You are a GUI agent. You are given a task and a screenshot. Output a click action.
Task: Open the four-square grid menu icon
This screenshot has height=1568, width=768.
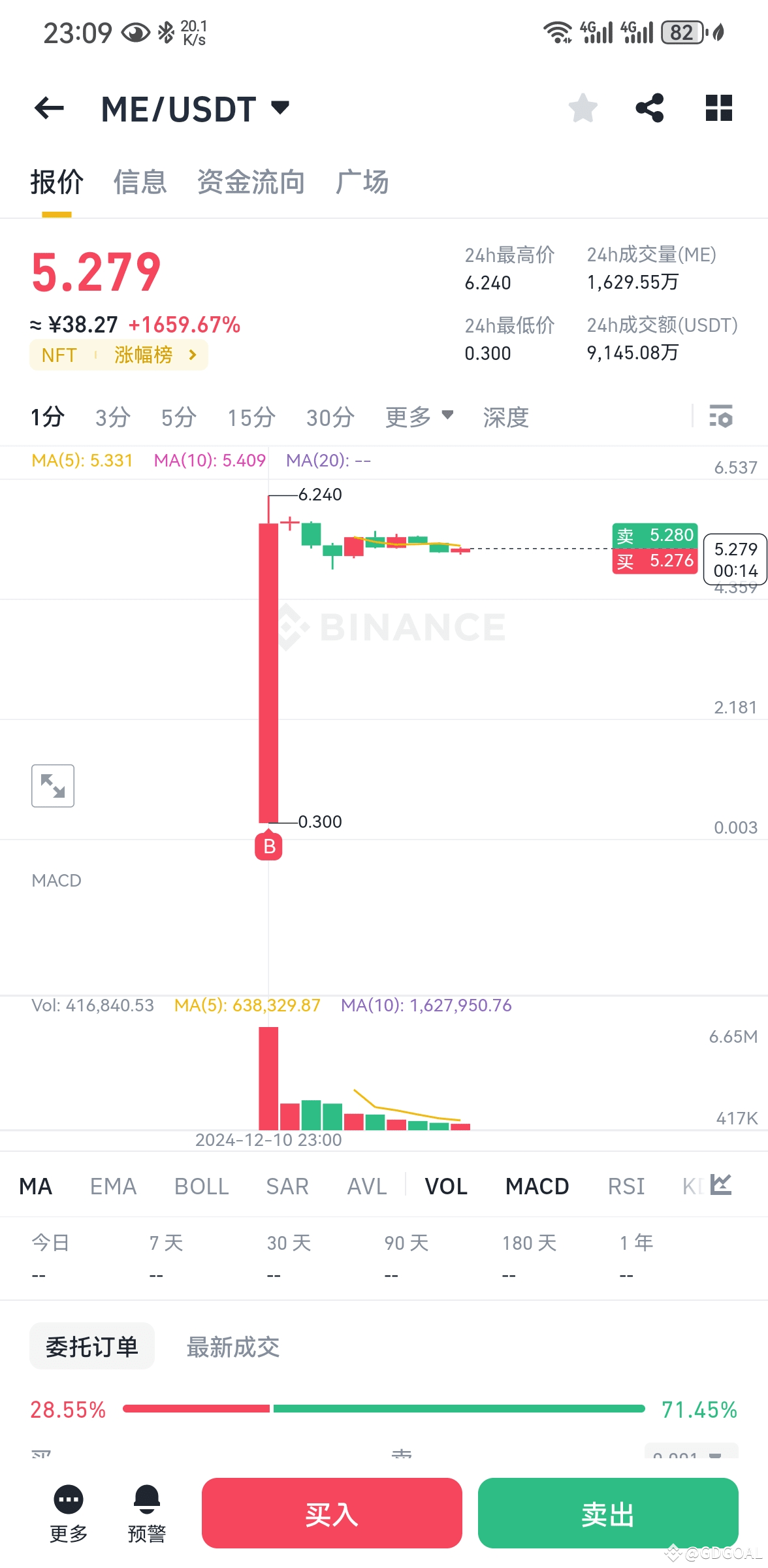click(x=718, y=108)
